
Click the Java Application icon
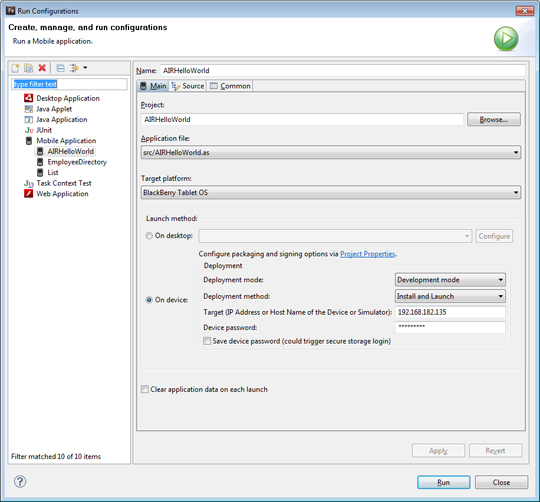coord(29,119)
